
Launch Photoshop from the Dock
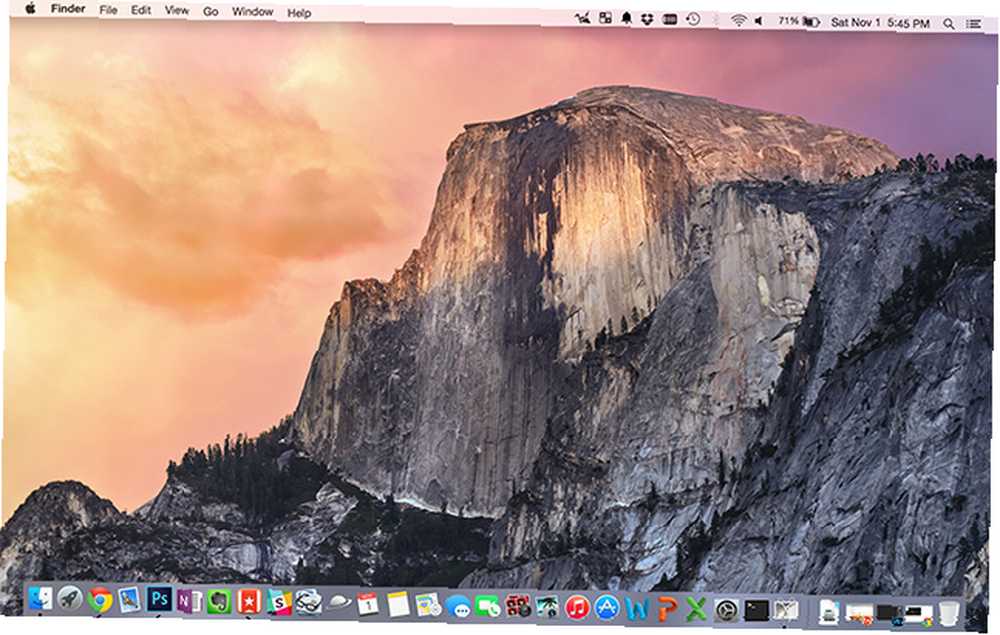(x=159, y=600)
